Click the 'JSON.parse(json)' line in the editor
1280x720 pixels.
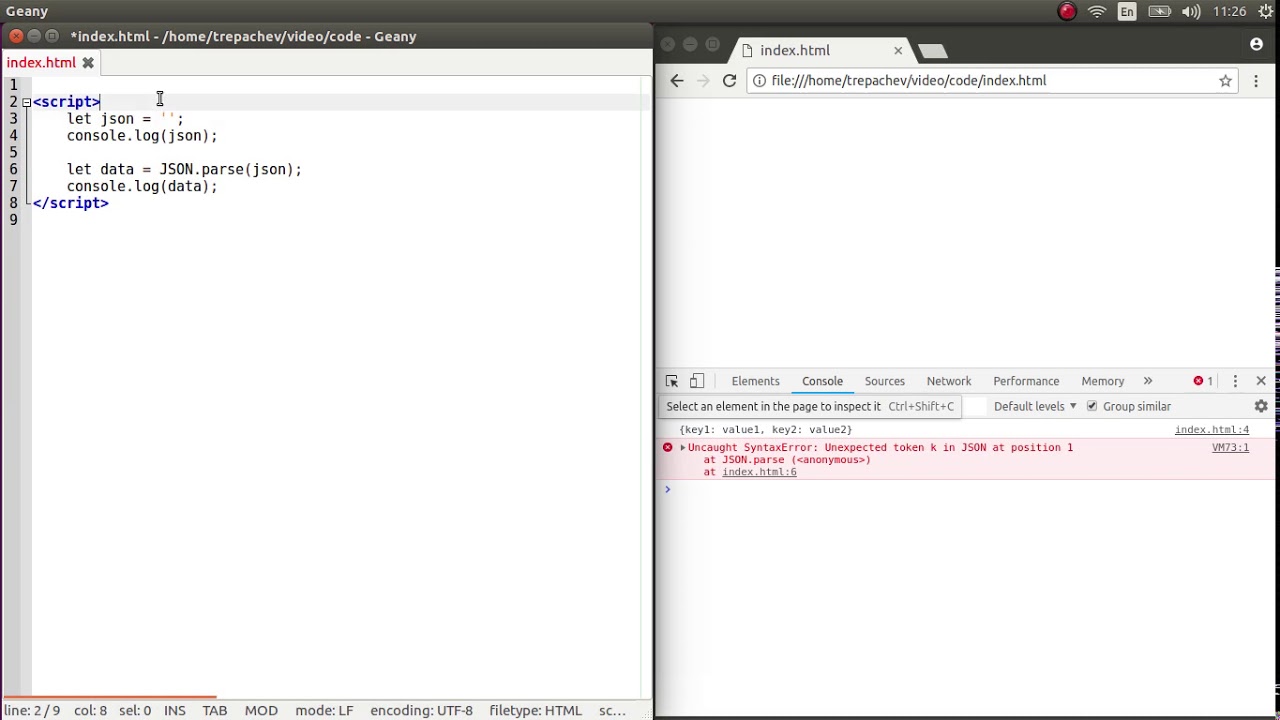pos(184,170)
